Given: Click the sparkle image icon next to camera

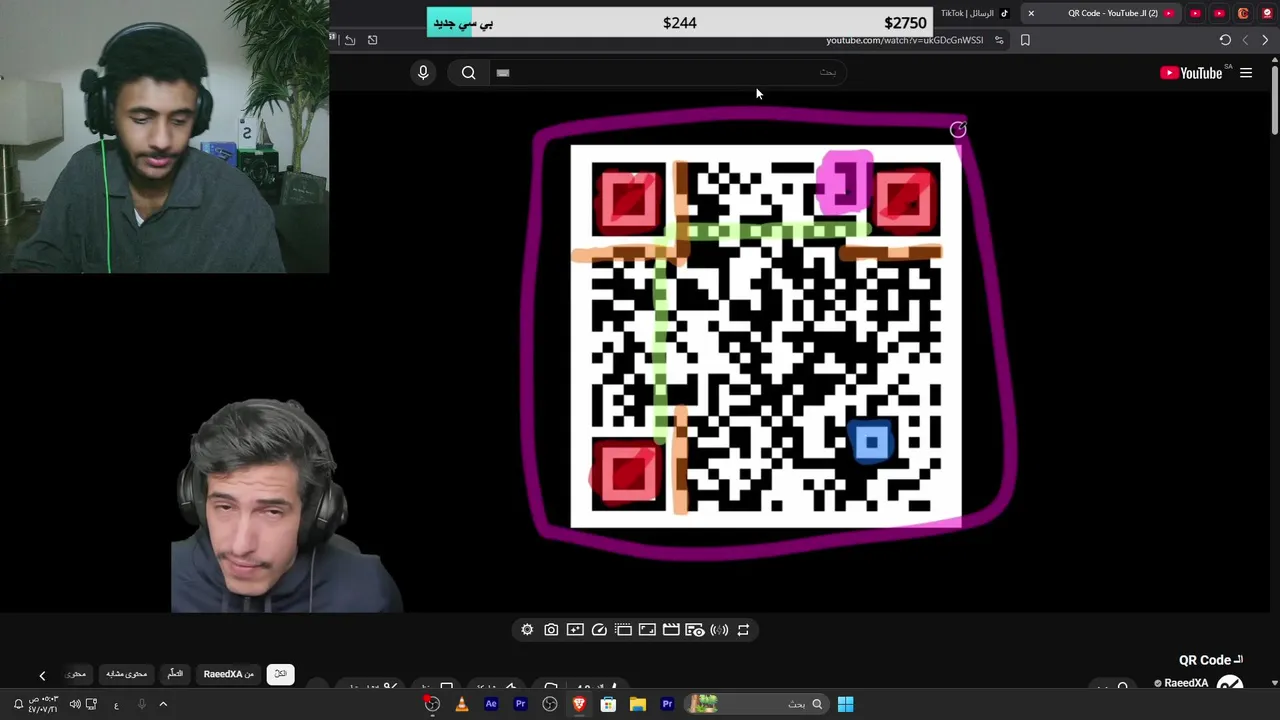Looking at the screenshot, I should [575, 630].
